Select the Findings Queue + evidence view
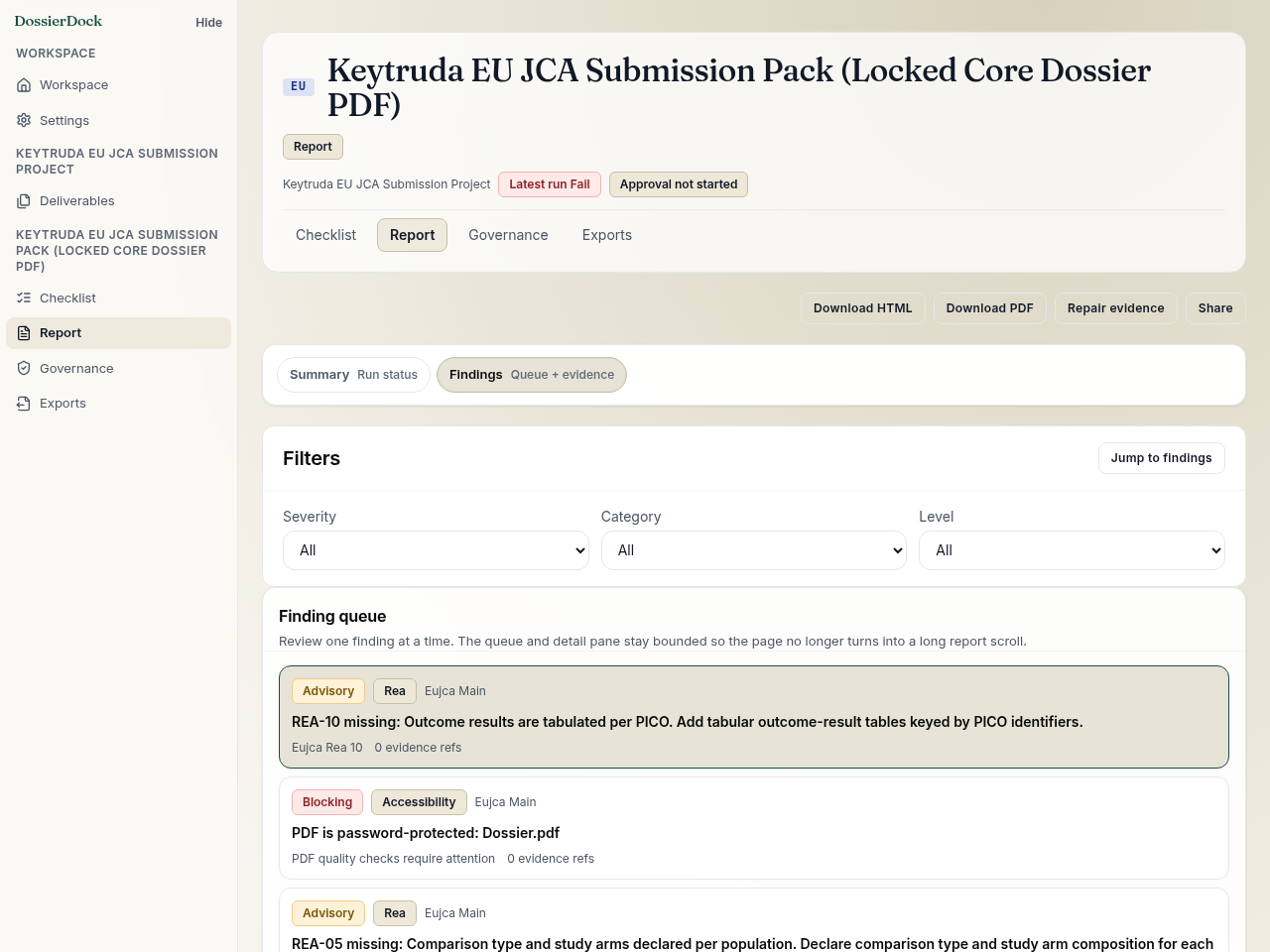1270x952 pixels. (532, 375)
